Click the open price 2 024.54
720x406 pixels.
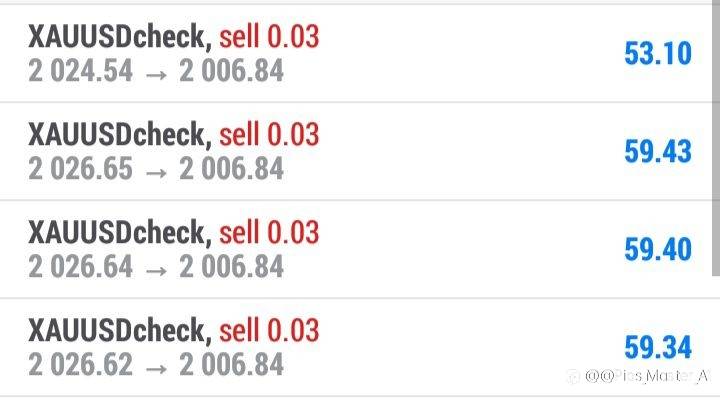pos(80,71)
